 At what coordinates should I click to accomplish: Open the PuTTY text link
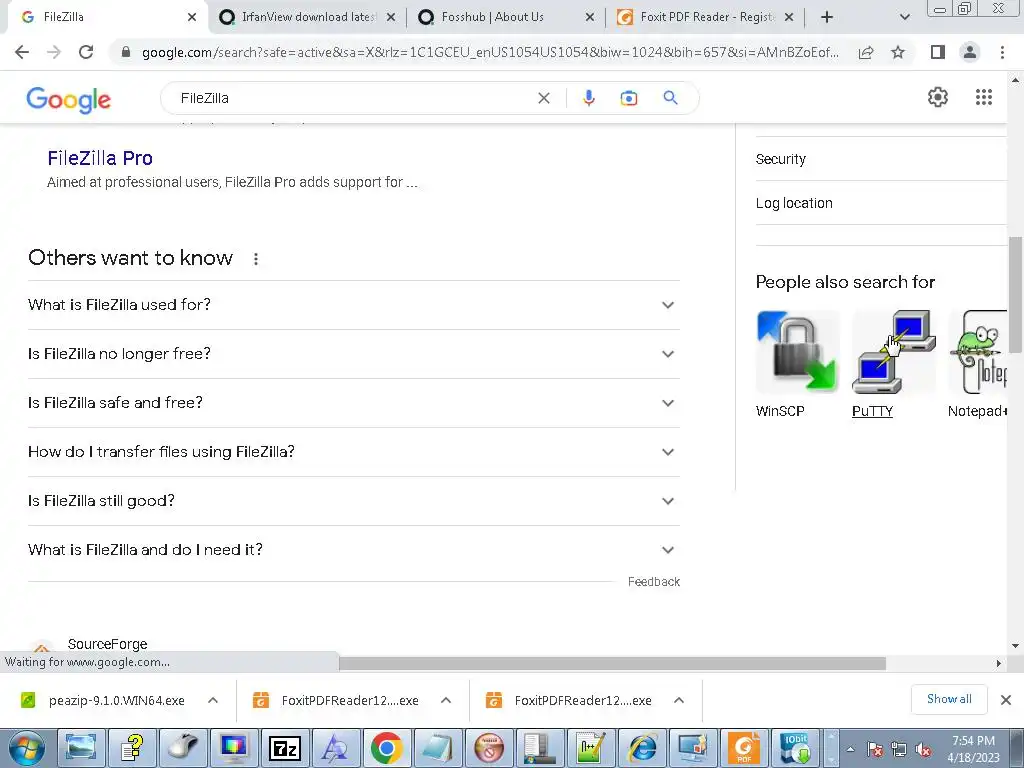[872, 411]
